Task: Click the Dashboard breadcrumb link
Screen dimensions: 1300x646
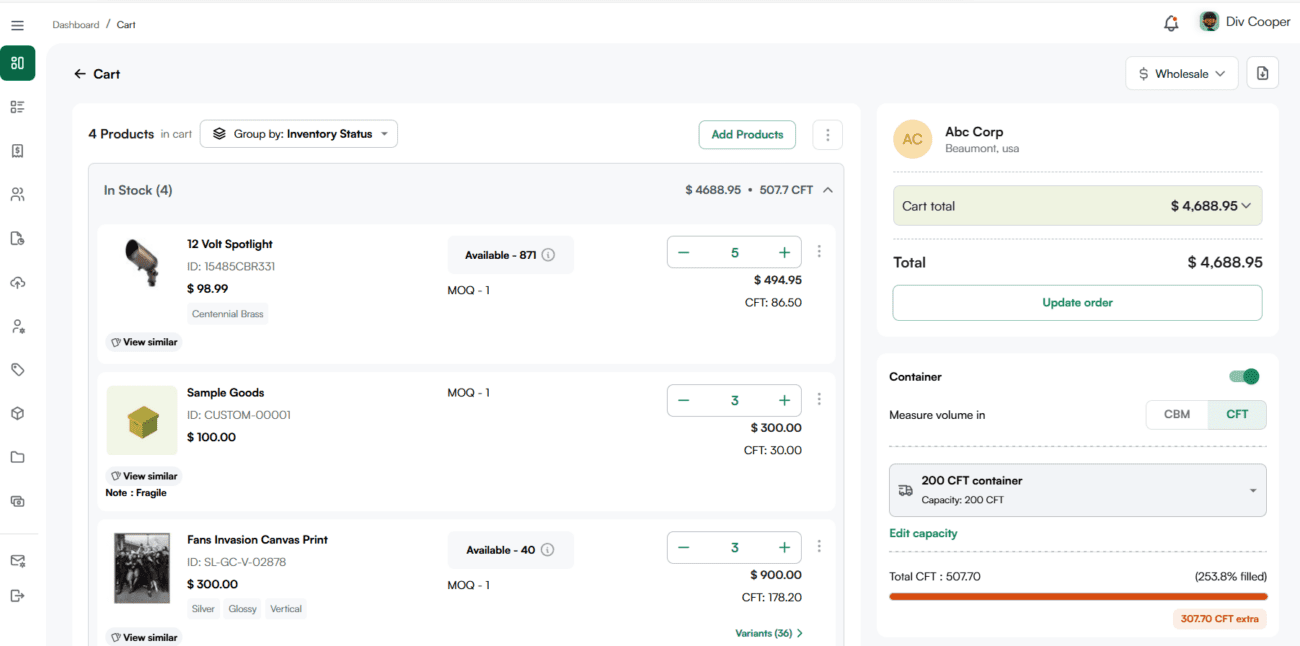Action: tap(76, 25)
